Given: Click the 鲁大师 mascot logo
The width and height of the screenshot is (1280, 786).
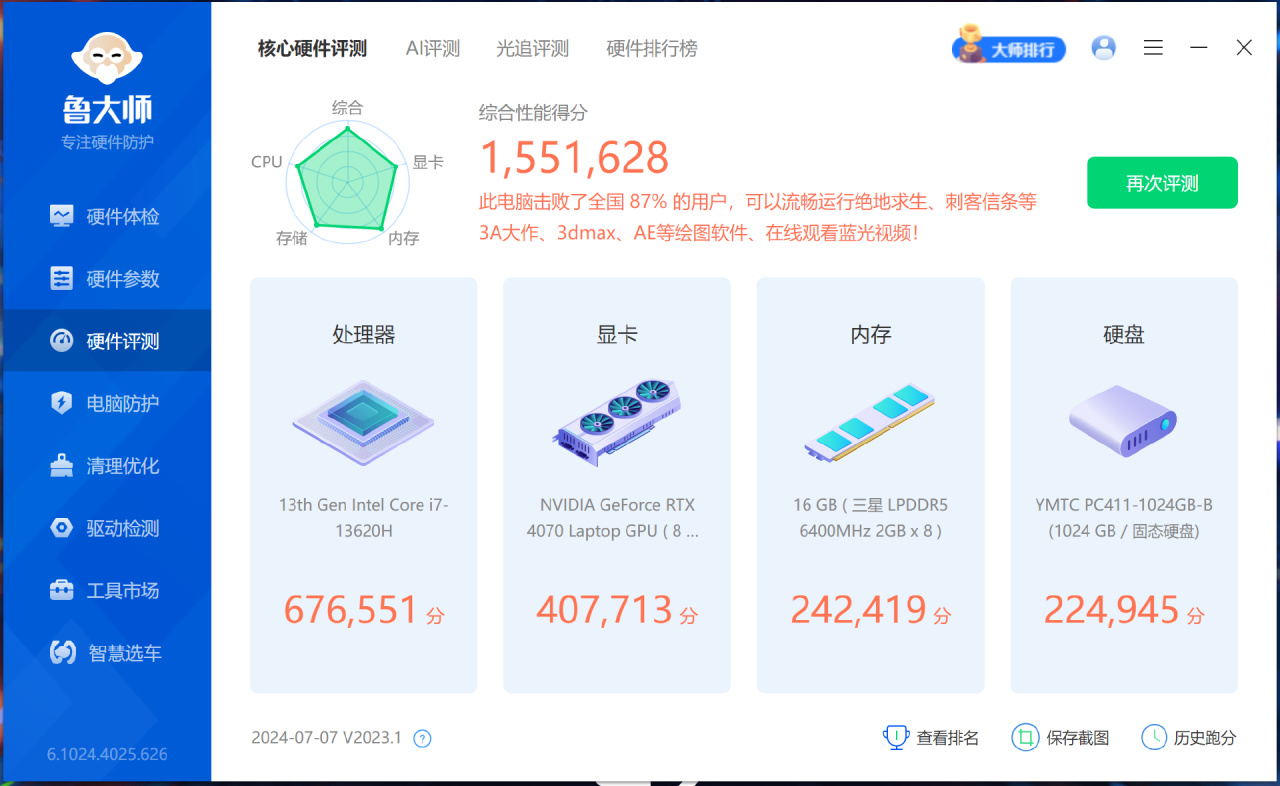Looking at the screenshot, I should [x=106, y=59].
